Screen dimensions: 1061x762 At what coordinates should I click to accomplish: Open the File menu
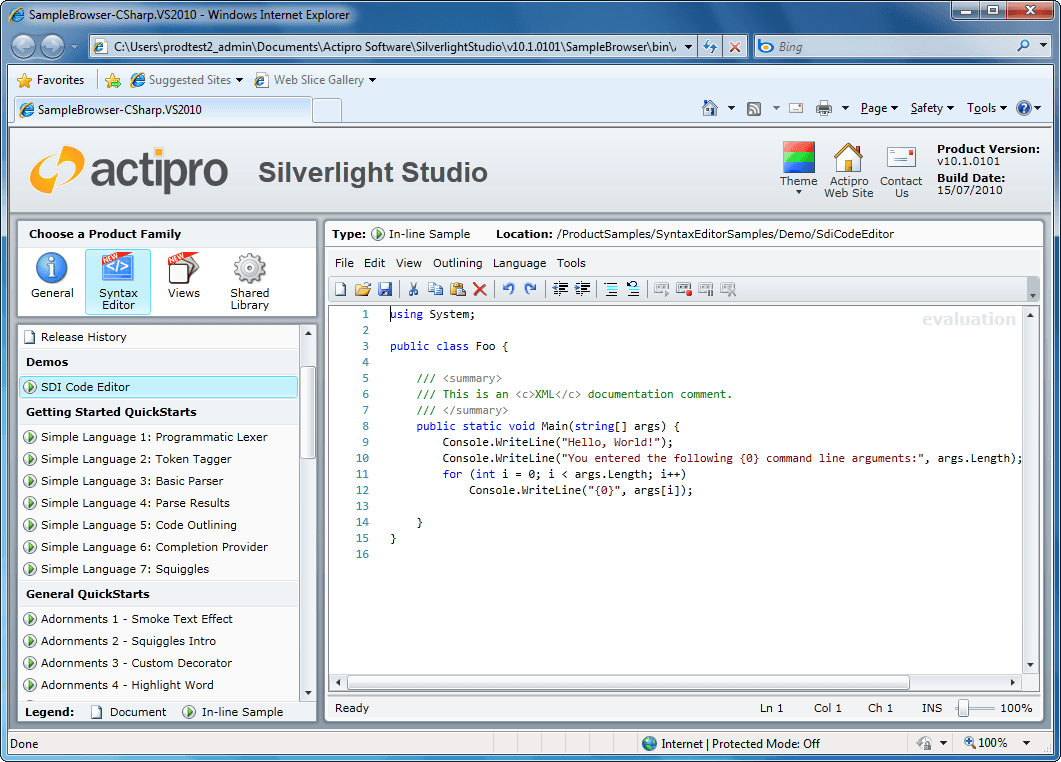point(344,263)
